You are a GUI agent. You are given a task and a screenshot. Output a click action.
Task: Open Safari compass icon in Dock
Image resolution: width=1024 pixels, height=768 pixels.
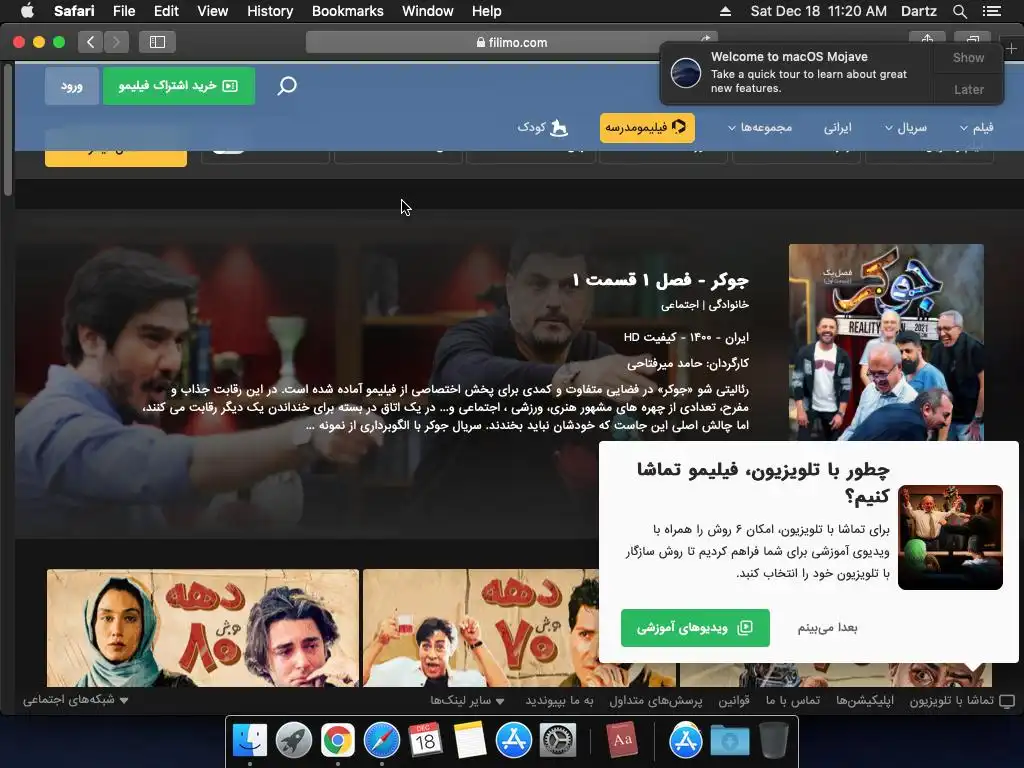click(381, 740)
